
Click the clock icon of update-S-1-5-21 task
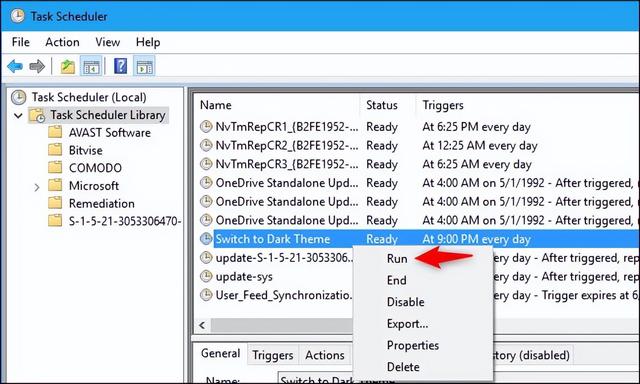[206, 257]
